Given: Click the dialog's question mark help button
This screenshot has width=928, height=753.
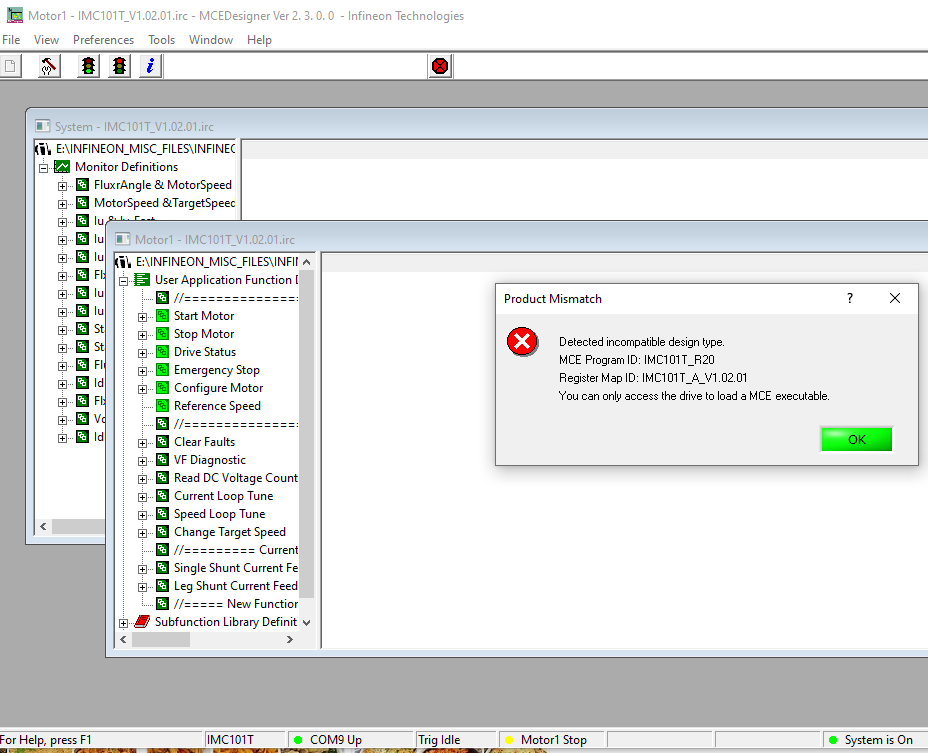Looking at the screenshot, I should (849, 298).
